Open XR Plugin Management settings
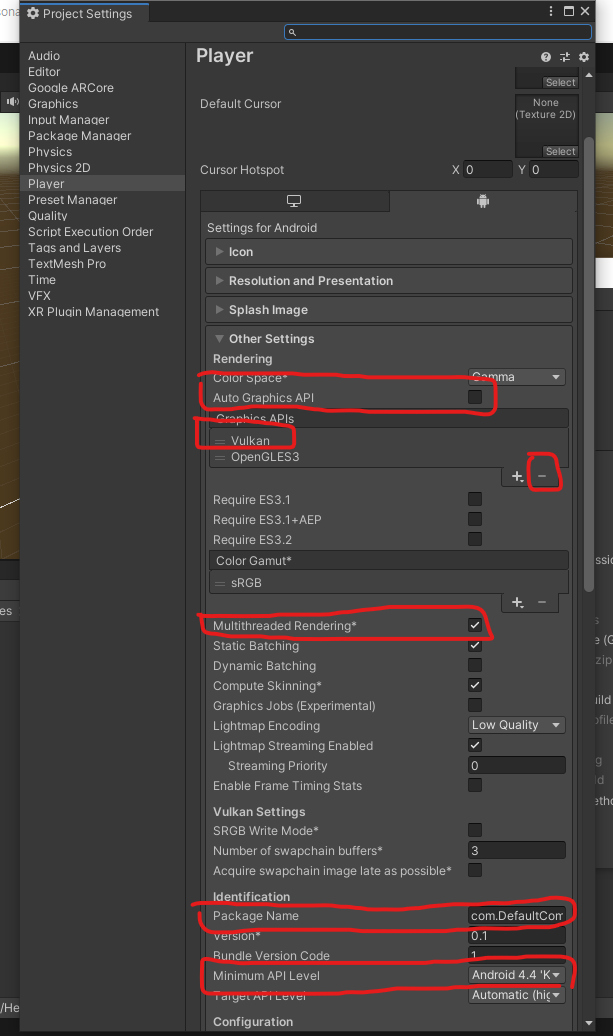 [93, 312]
